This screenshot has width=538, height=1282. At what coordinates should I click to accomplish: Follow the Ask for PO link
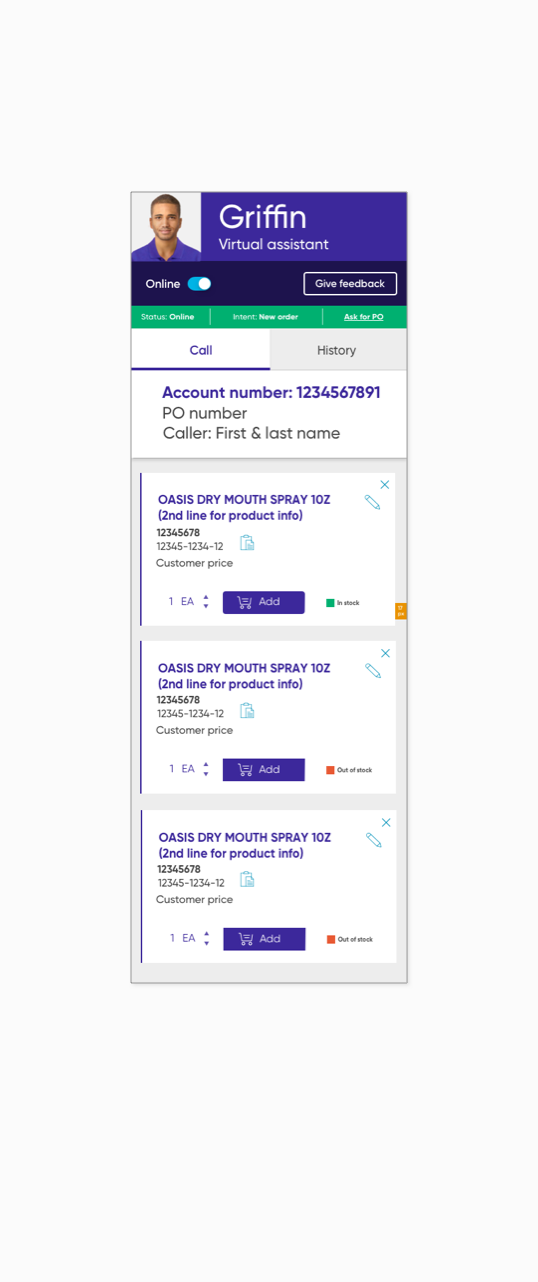tap(364, 317)
